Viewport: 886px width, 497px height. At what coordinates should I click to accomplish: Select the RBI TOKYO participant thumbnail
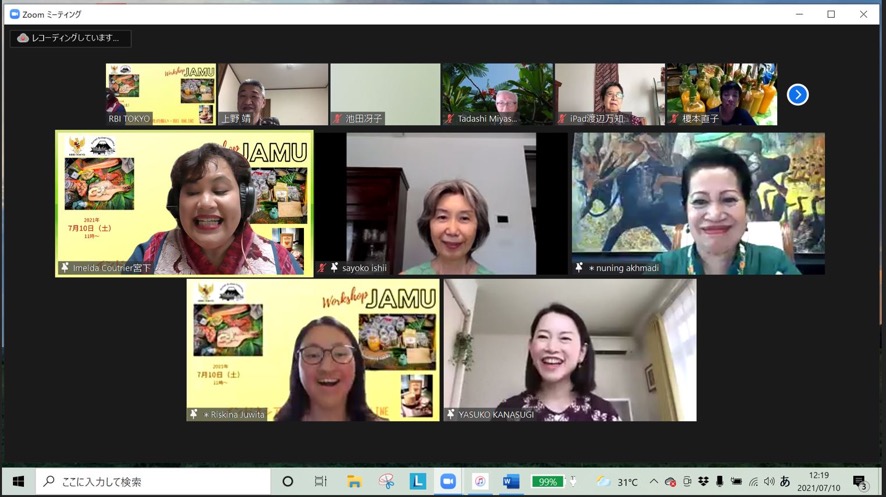click(x=161, y=94)
